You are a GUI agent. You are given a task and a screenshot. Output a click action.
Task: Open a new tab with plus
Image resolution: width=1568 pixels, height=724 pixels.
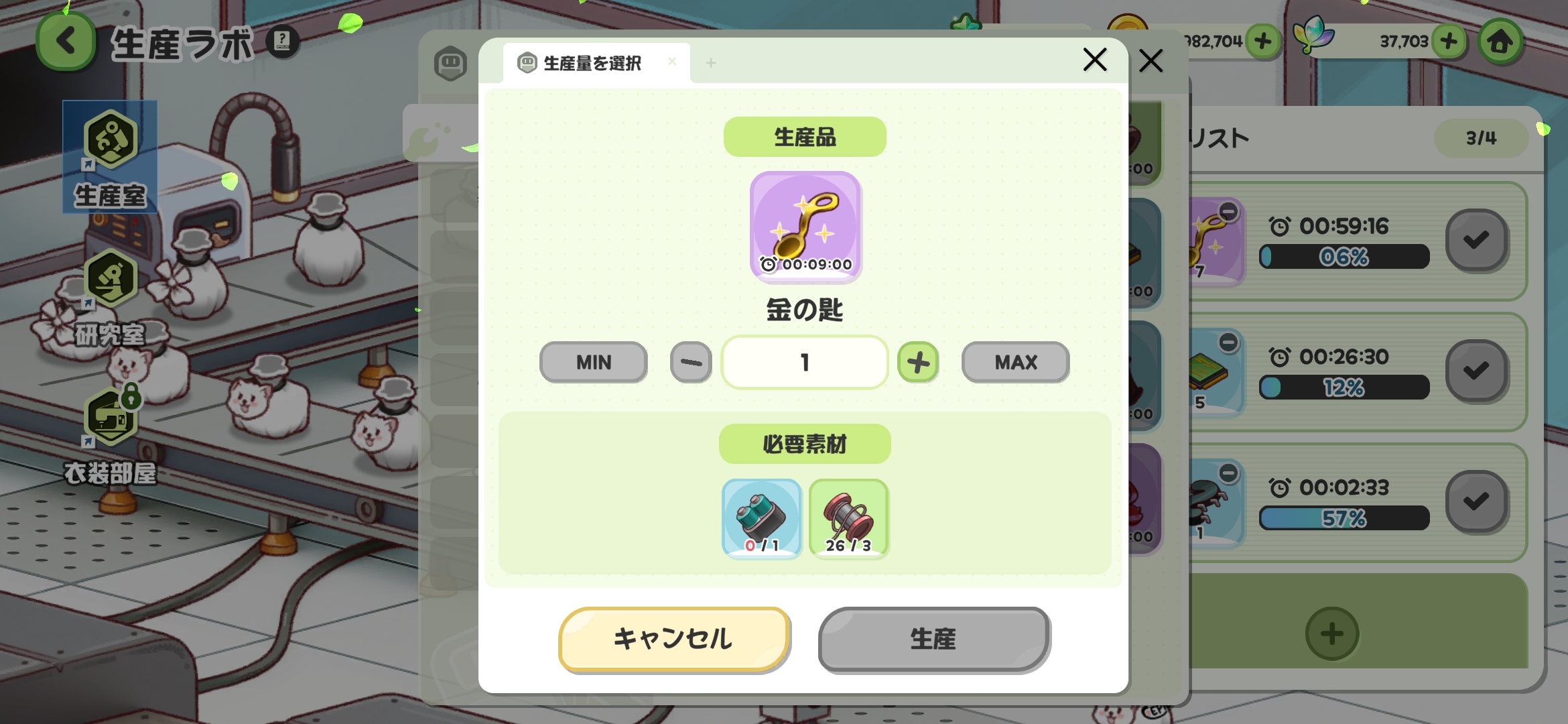711,63
